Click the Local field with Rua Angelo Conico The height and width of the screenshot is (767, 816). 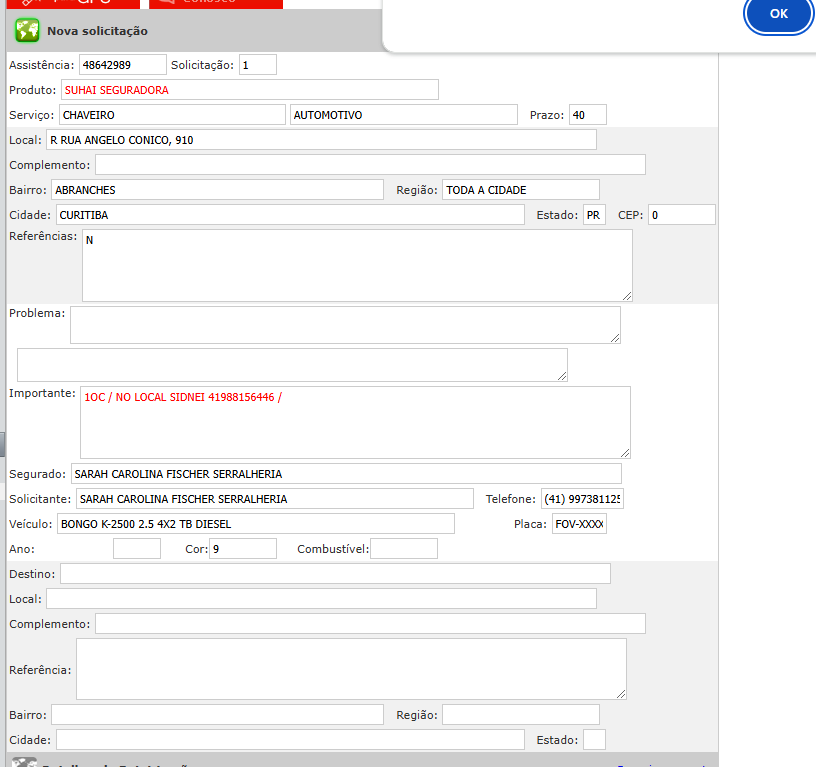click(x=321, y=140)
